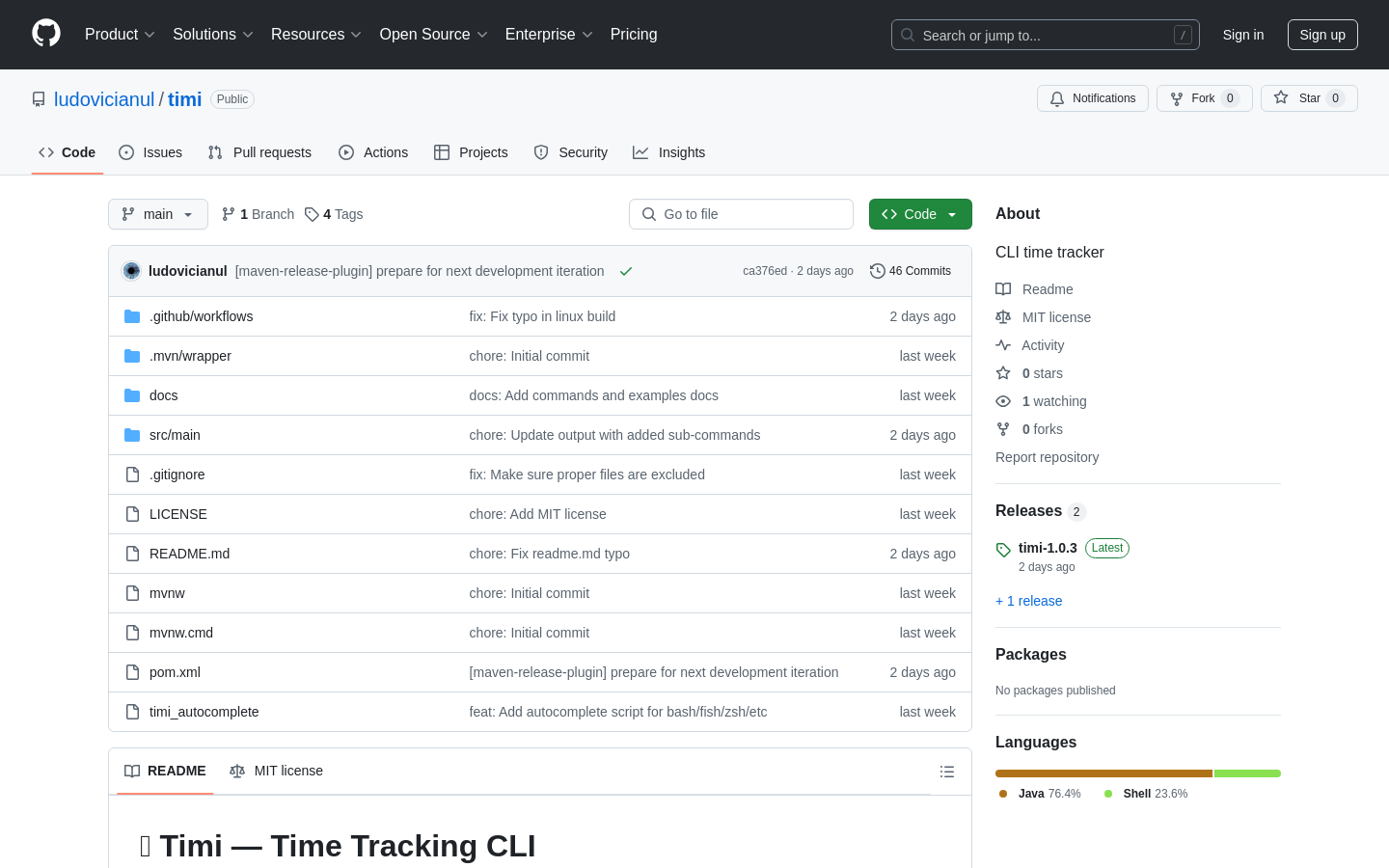Switch to the Insights tab
The width and height of the screenshot is (1389, 868).
coord(669,152)
